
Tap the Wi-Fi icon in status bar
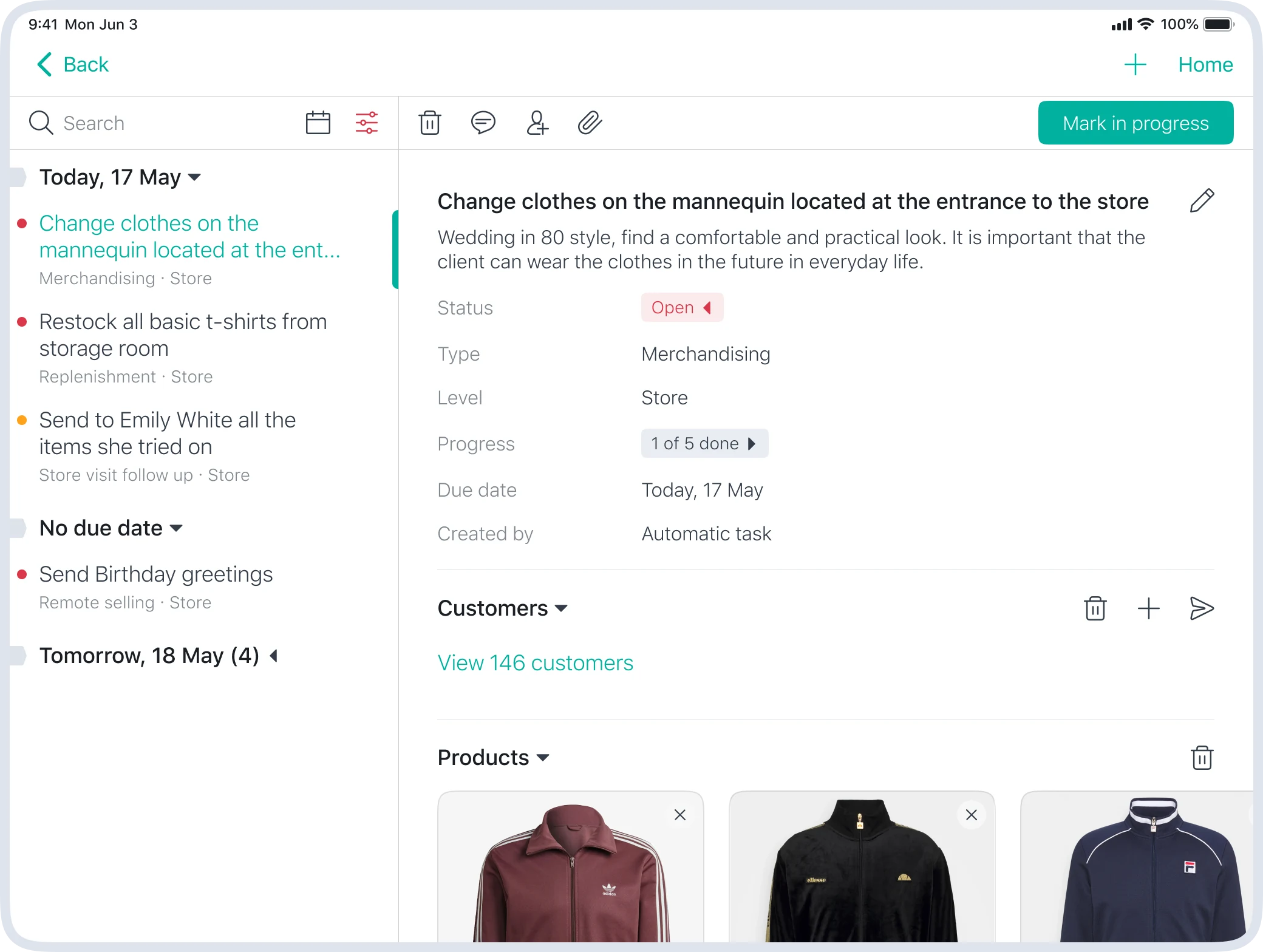pos(1146,24)
